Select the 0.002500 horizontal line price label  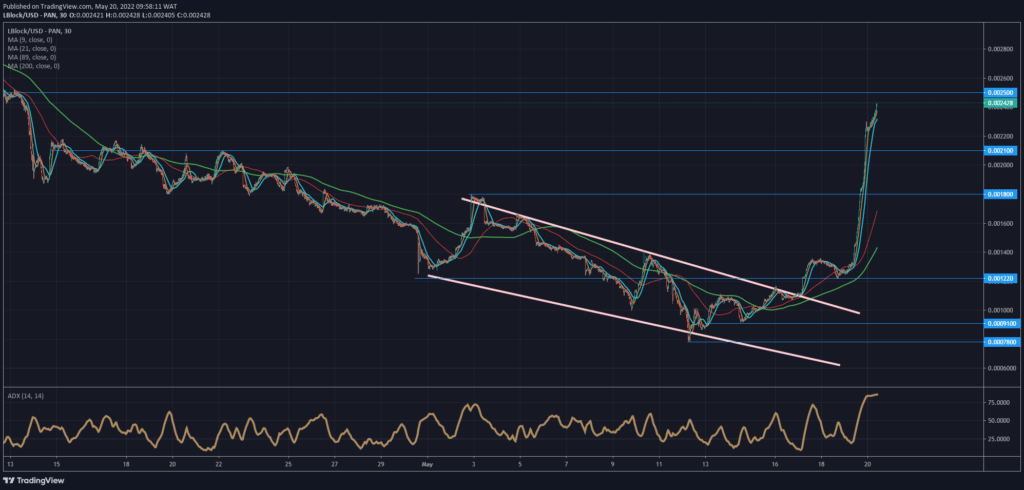[1000, 93]
